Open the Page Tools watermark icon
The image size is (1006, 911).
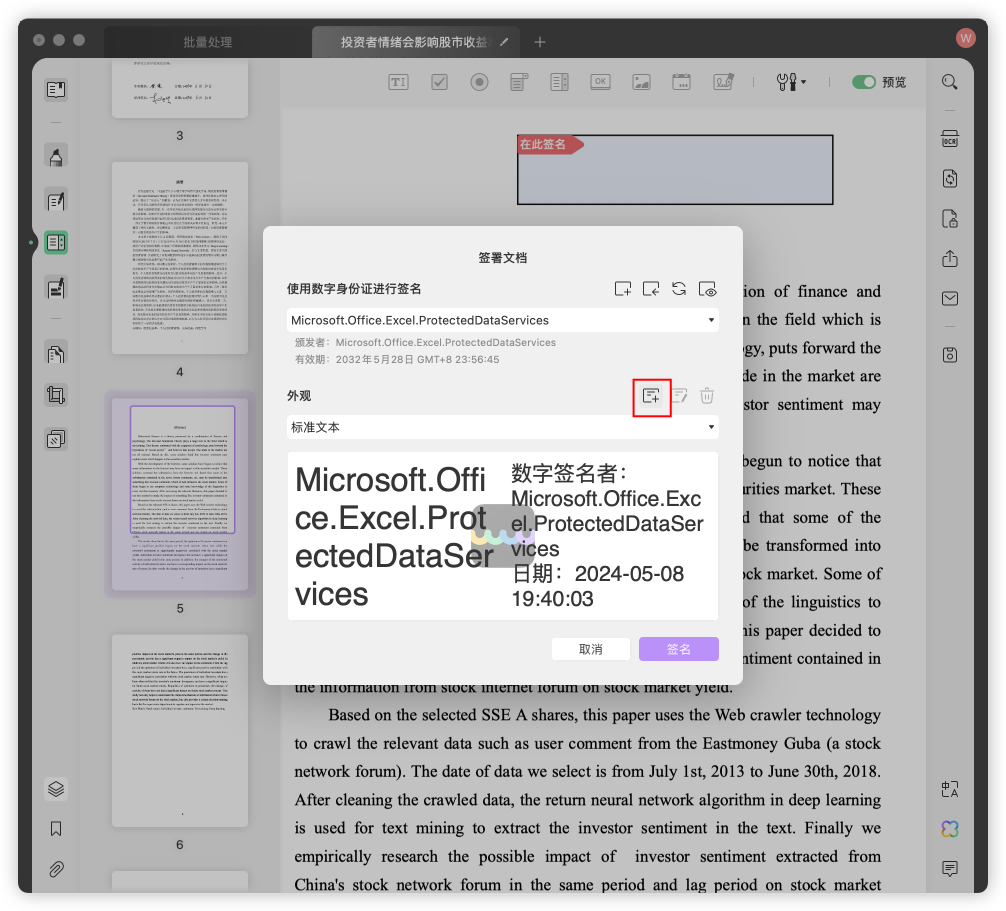point(56,439)
